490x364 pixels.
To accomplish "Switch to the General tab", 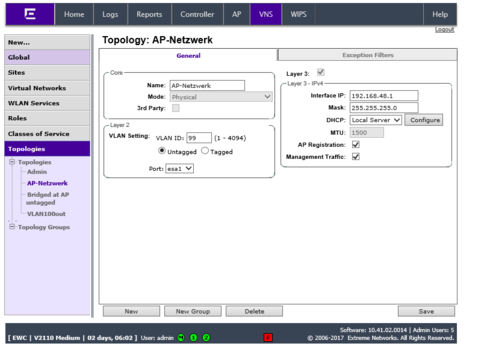I will click(188, 56).
